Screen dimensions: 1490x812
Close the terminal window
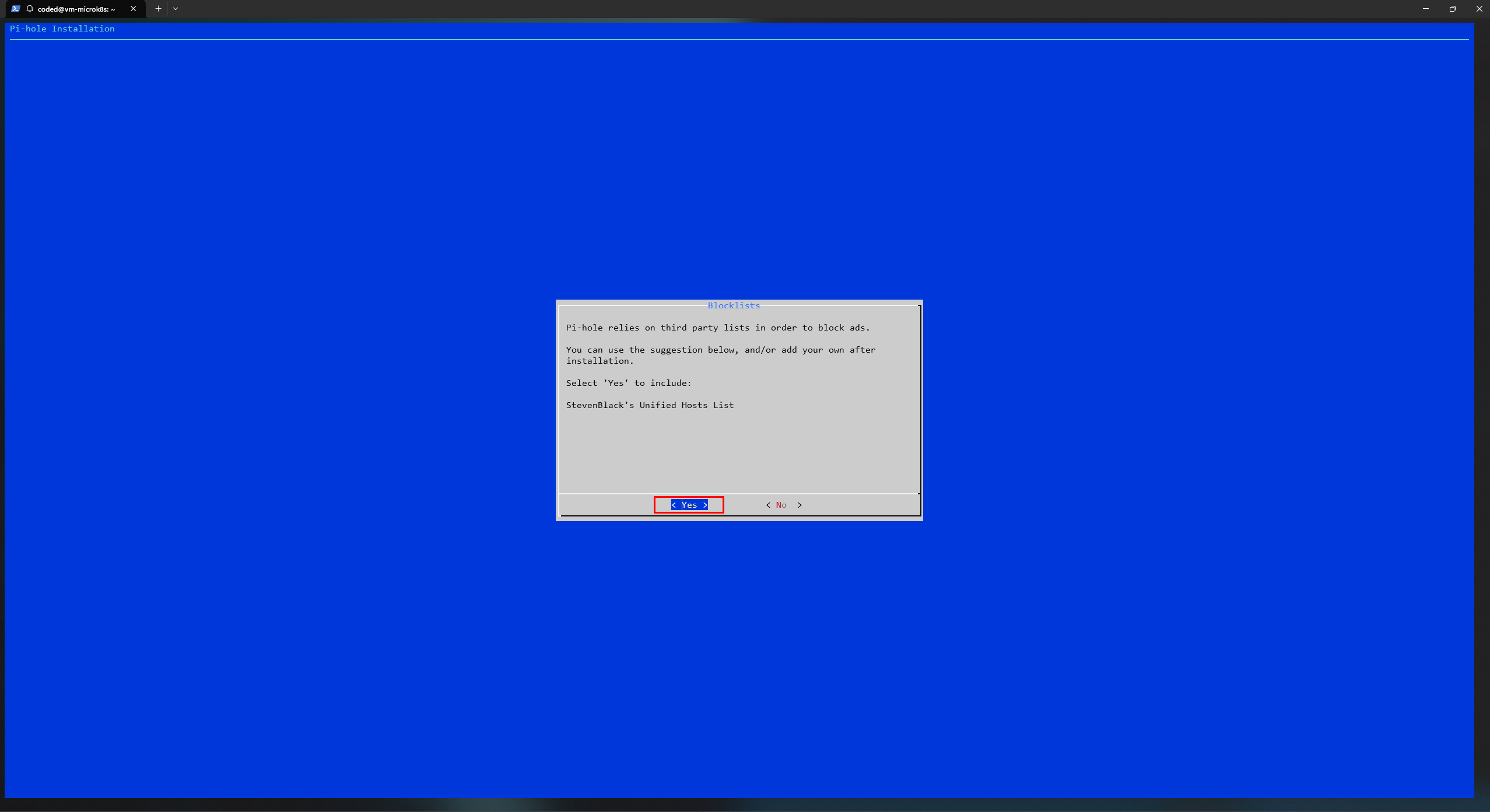point(1480,9)
